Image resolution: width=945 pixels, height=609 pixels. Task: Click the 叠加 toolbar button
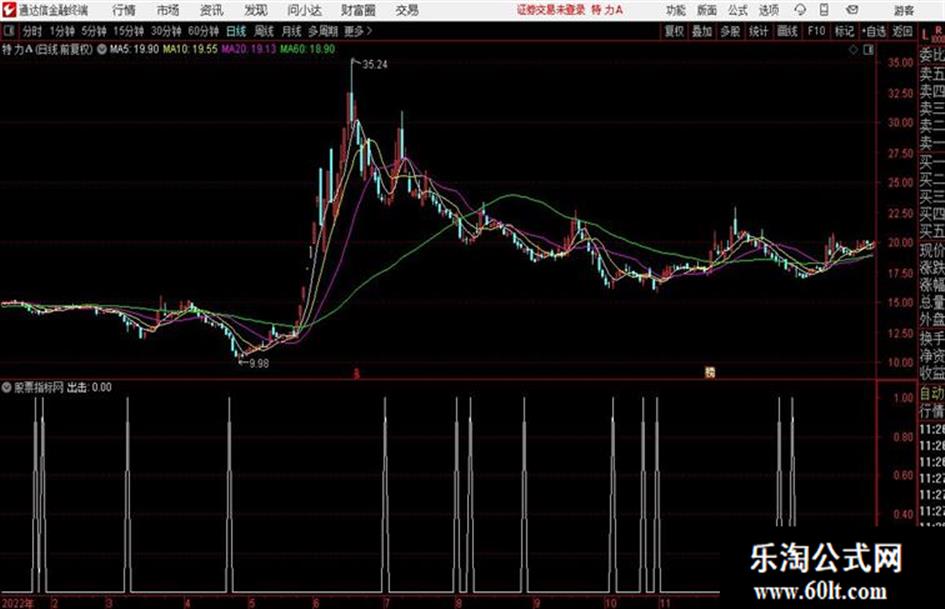[702, 31]
